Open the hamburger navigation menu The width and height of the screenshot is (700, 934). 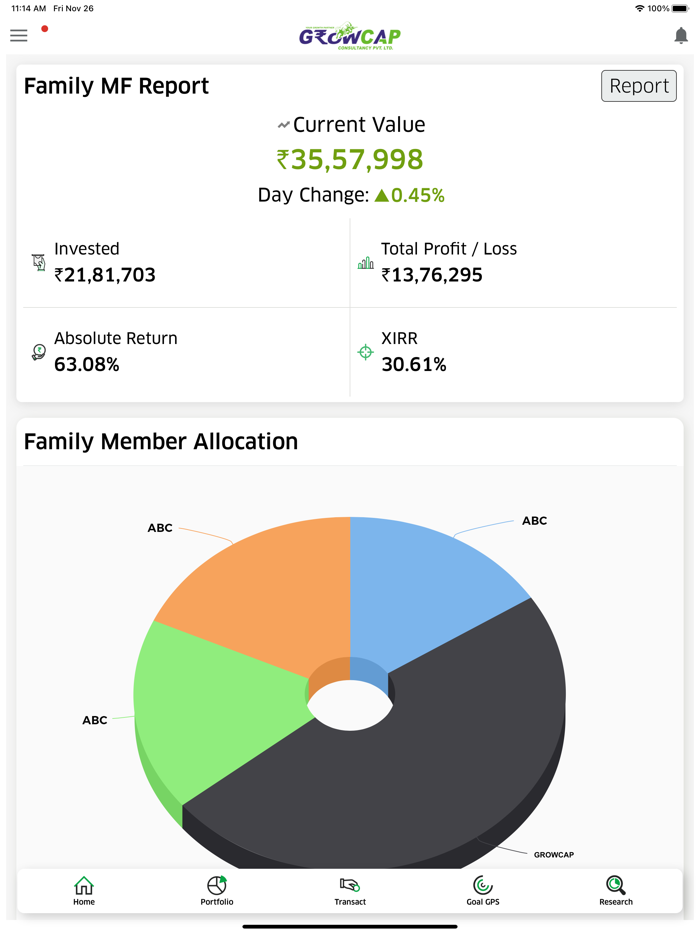point(18,35)
